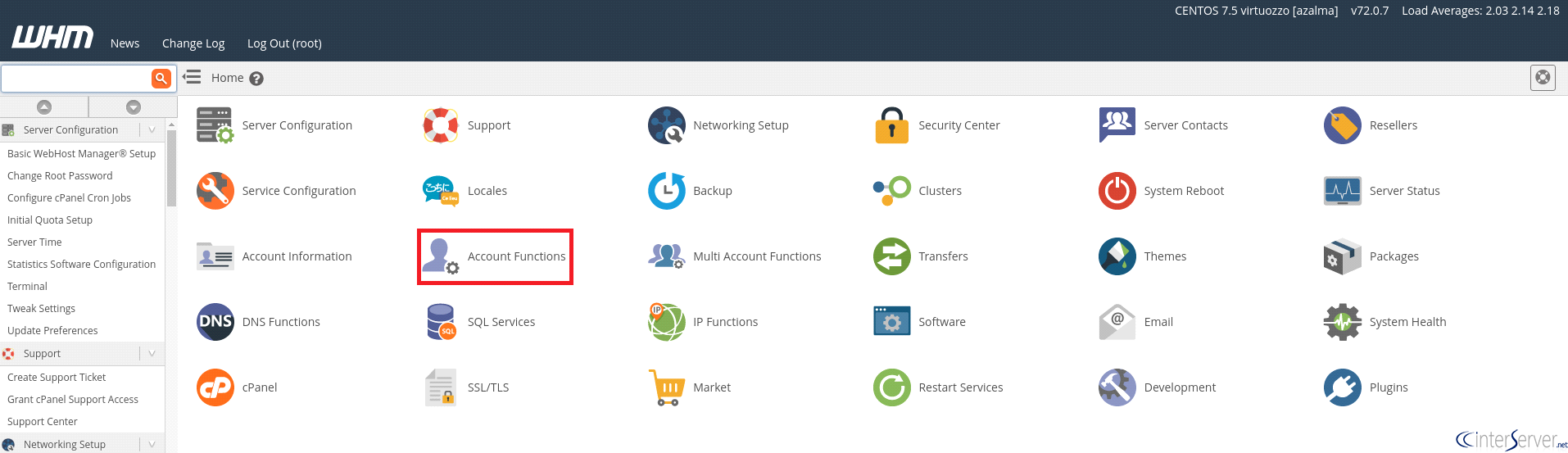Open the Resellers tag icon
The height and width of the screenshot is (453, 1568).
pos(1342,125)
